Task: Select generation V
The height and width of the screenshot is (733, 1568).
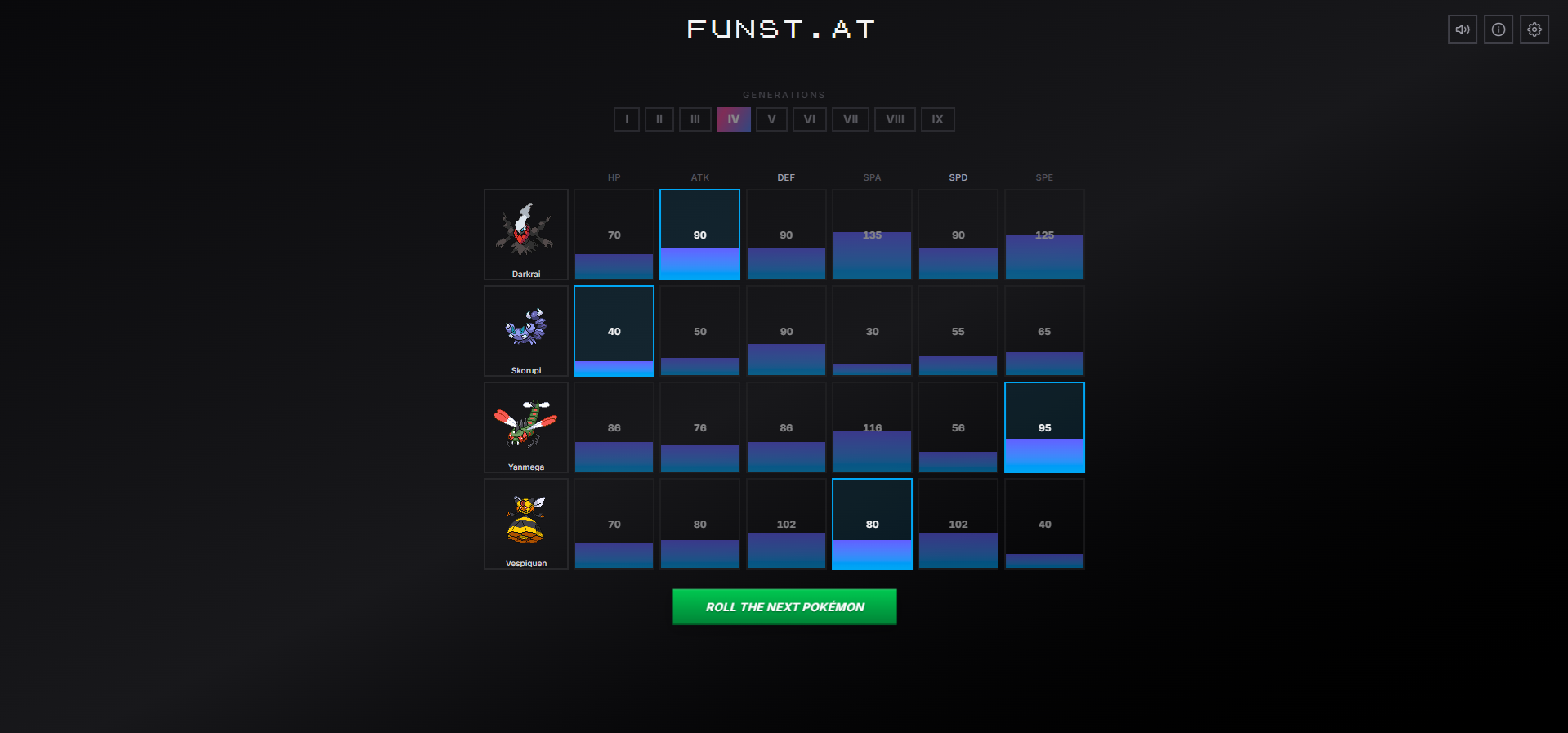Action: (771, 119)
